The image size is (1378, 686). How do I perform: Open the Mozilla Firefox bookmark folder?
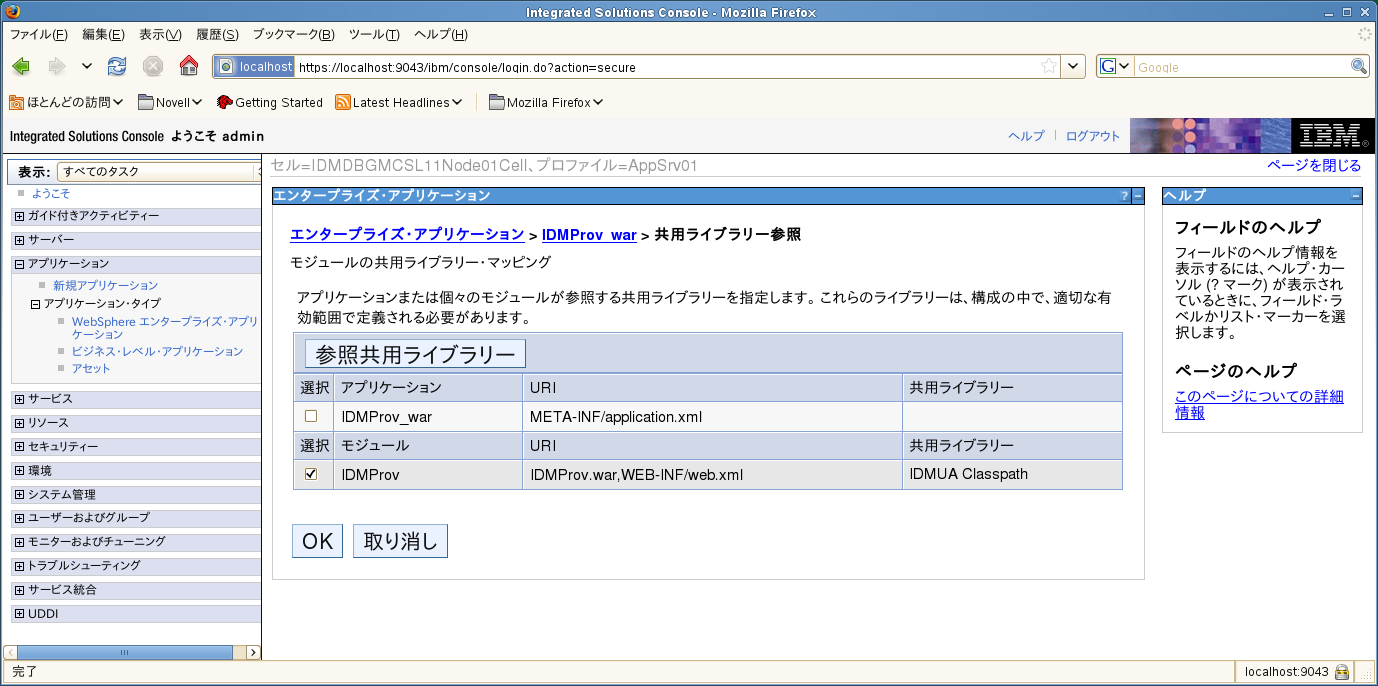tap(546, 102)
